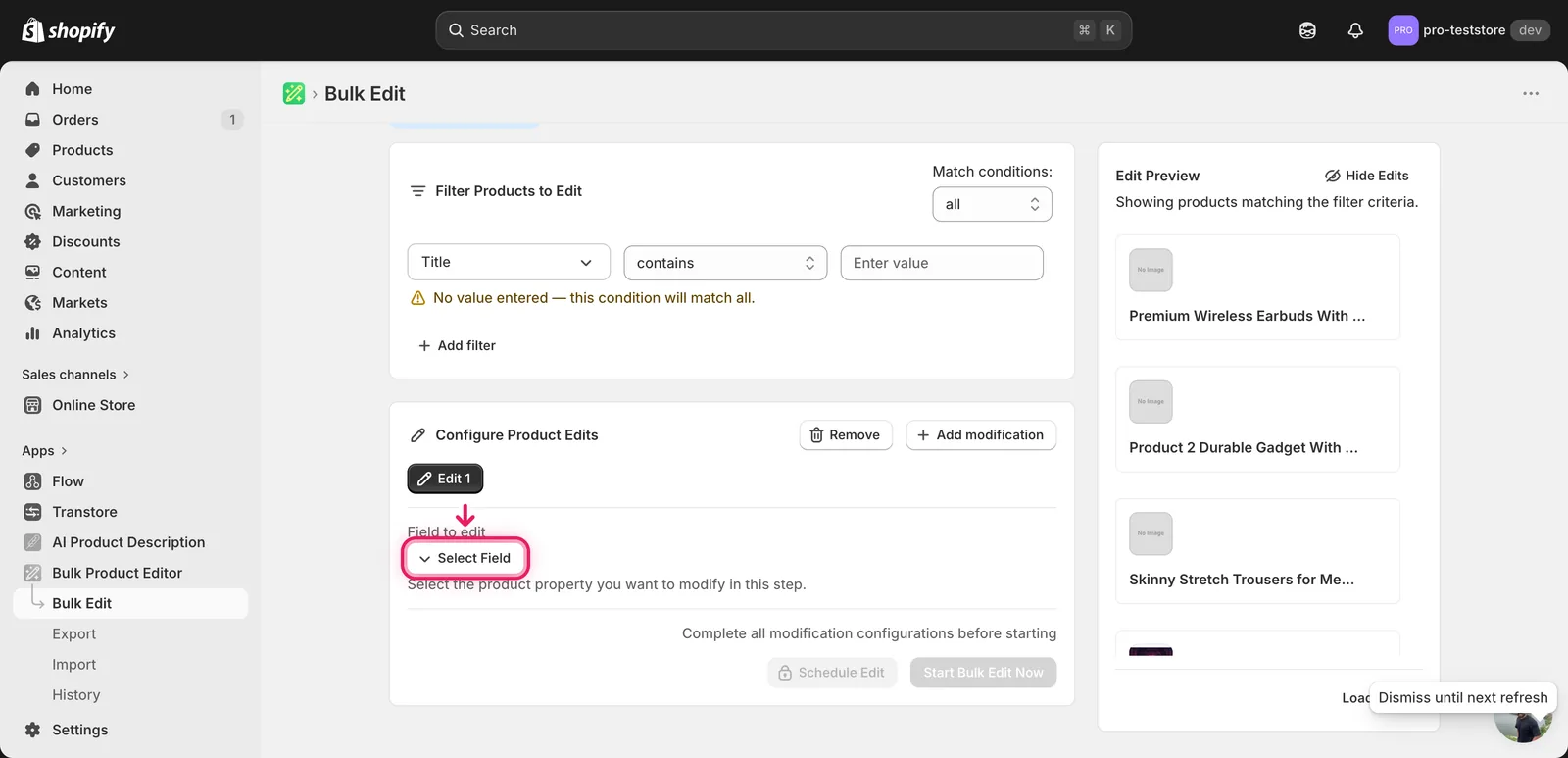Click the Flow app icon

pyautogui.click(x=32, y=481)
